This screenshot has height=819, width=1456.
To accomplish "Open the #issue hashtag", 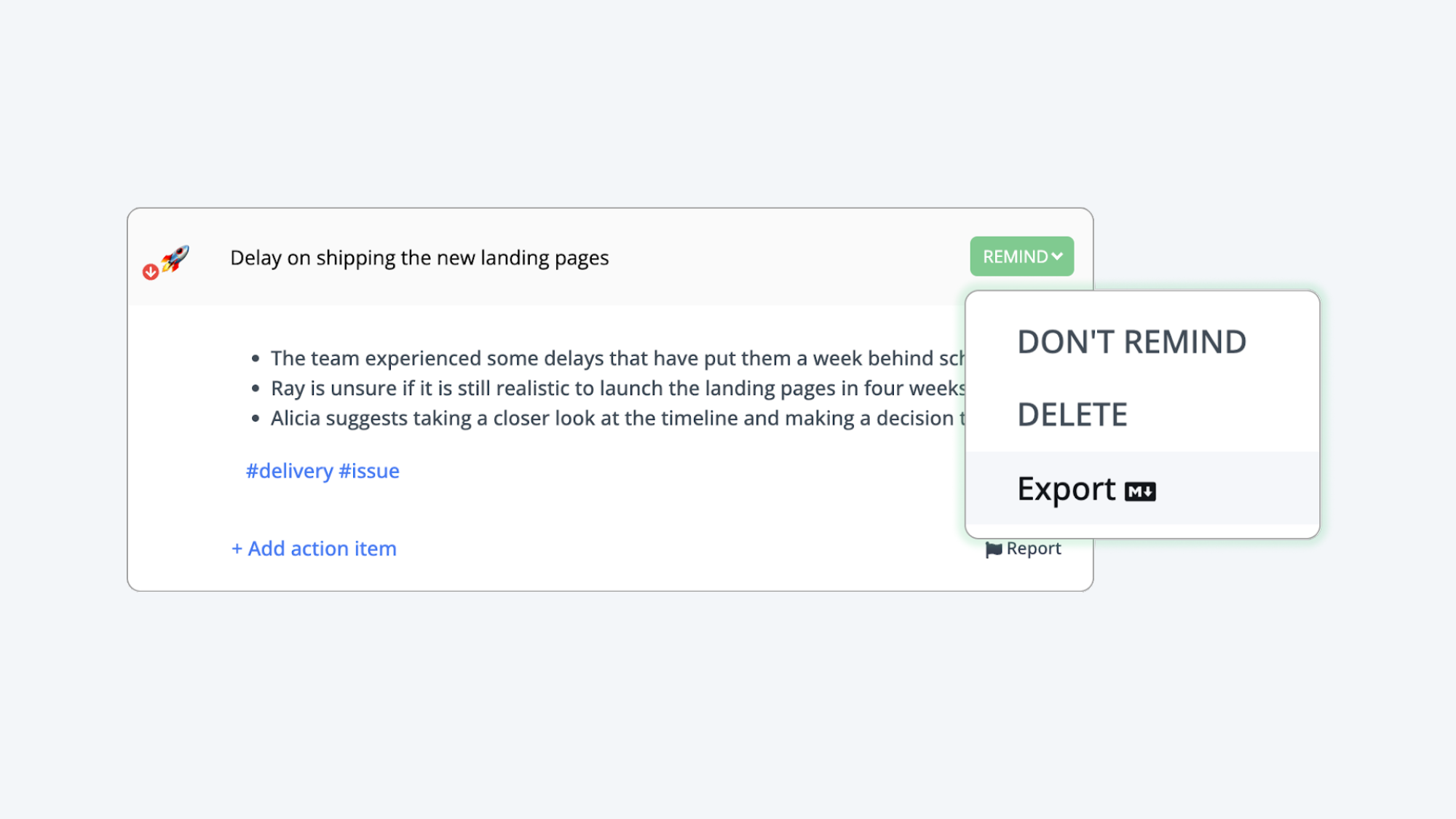I will 369,471.
